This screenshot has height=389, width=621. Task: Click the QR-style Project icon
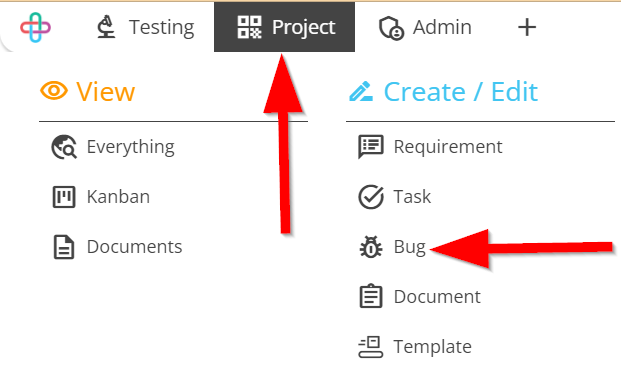pyautogui.click(x=249, y=27)
